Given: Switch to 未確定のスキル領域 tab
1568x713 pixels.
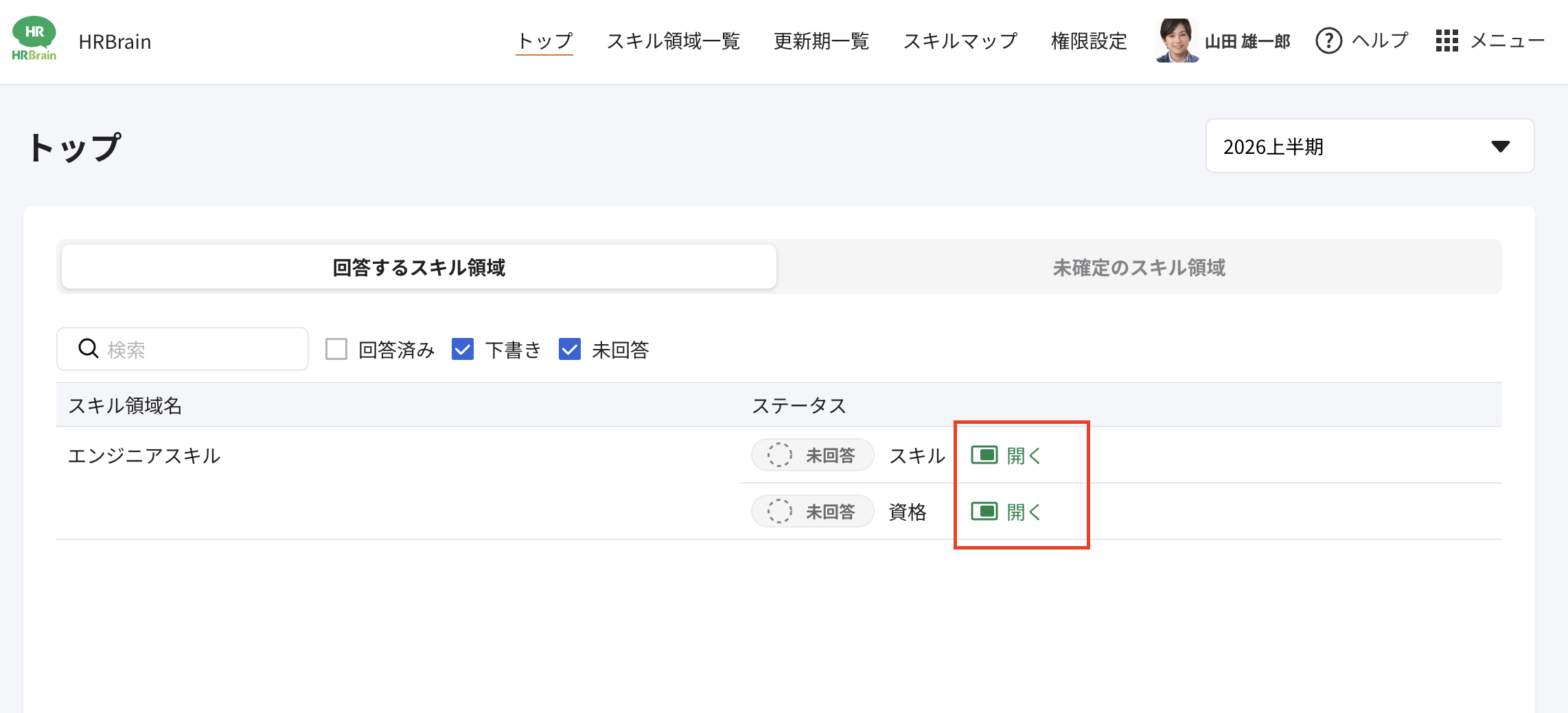Looking at the screenshot, I should pyautogui.click(x=1139, y=267).
